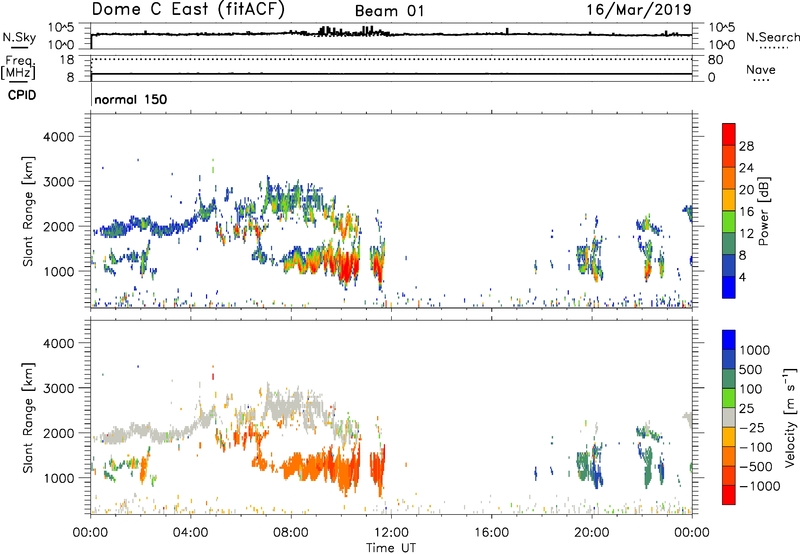Pick the light green segment of the power colorbar
This screenshot has width=800, height=554.
coord(729,222)
